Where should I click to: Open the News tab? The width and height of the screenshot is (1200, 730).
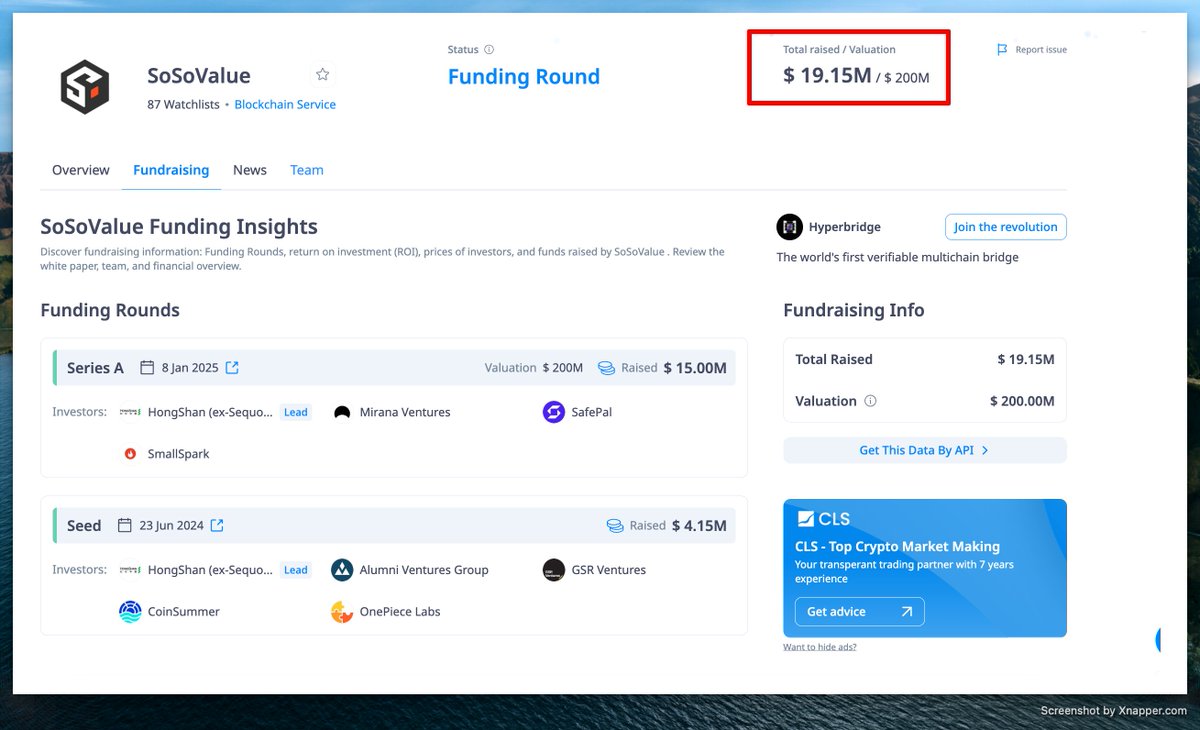click(250, 170)
